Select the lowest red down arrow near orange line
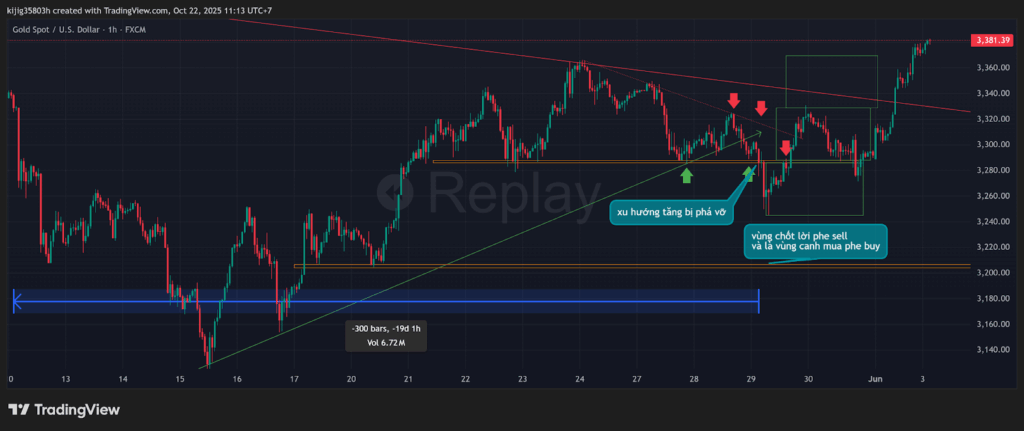The height and width of the screenshot is (431, 1024). tap(786, 148)
